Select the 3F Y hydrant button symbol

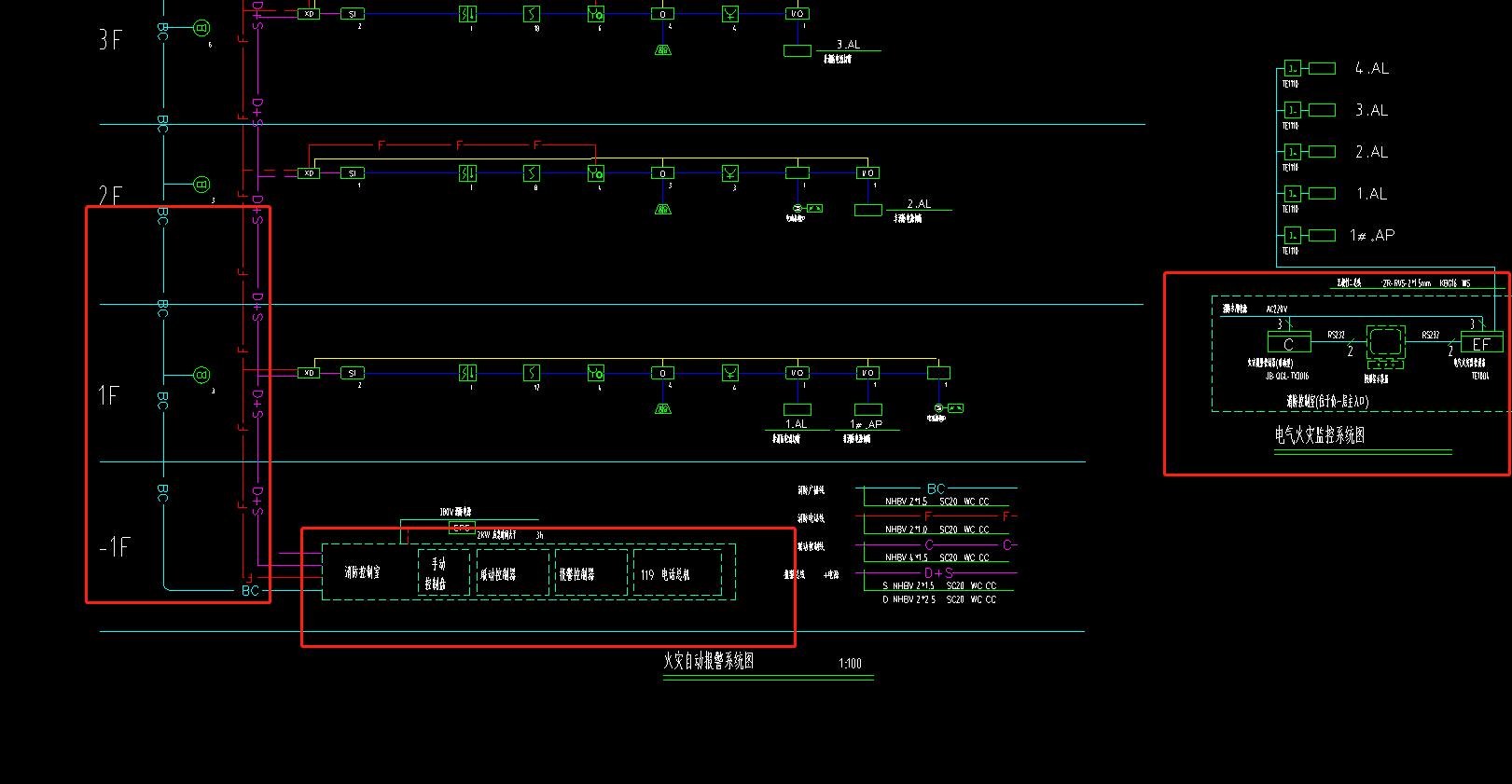(730, 14)
